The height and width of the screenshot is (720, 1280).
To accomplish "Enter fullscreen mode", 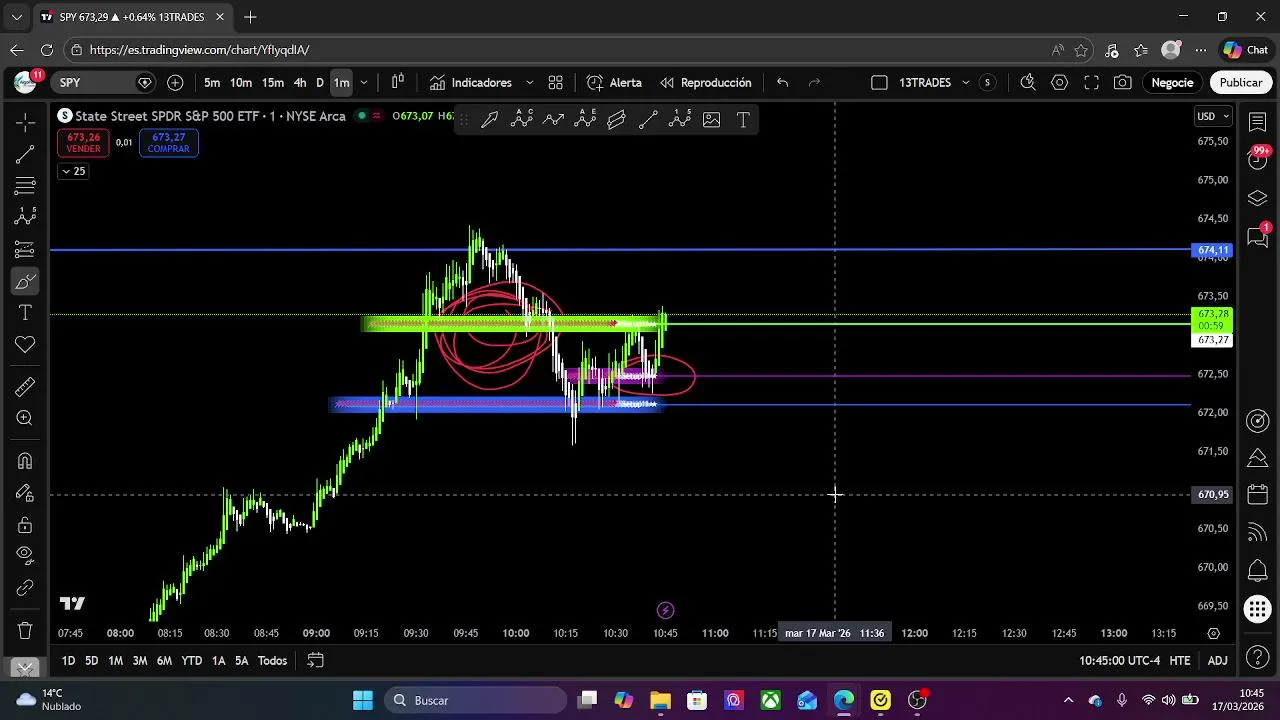I will coord(1092,83).
